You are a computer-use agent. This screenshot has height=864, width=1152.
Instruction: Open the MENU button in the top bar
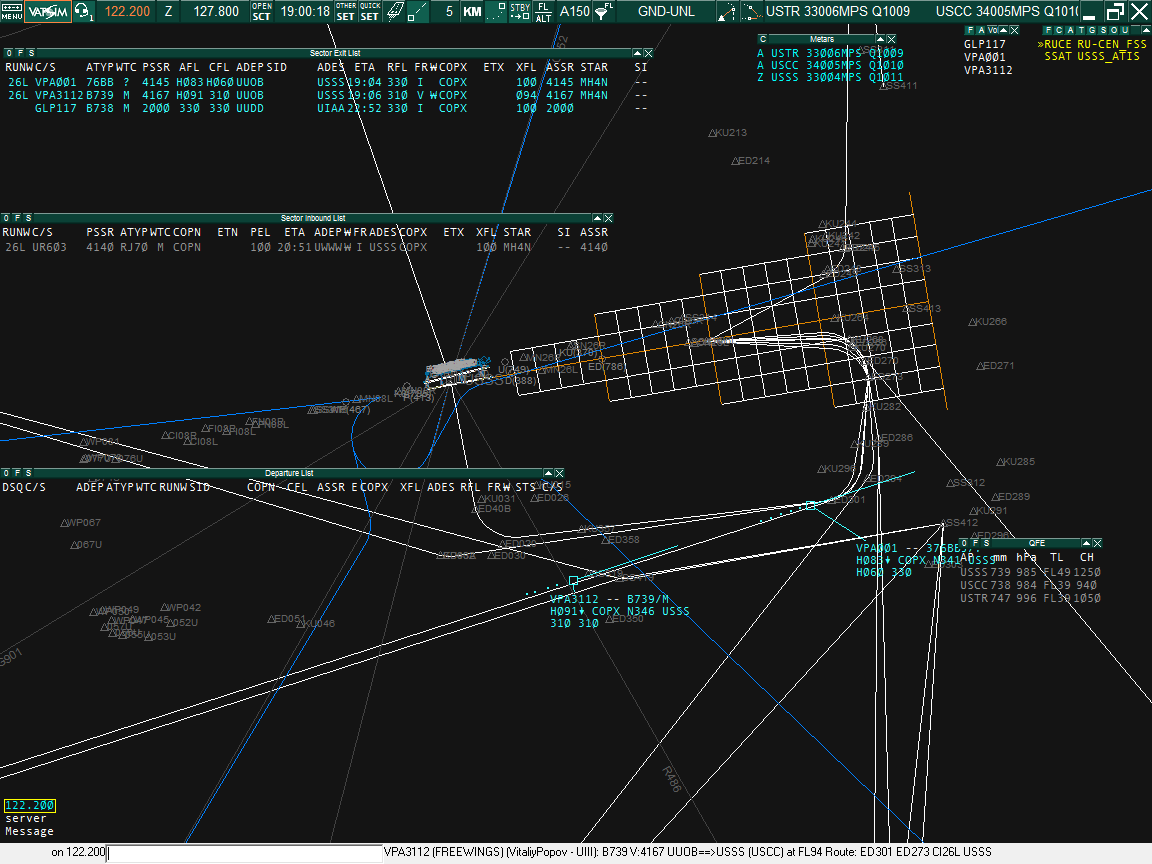[12, 11]
